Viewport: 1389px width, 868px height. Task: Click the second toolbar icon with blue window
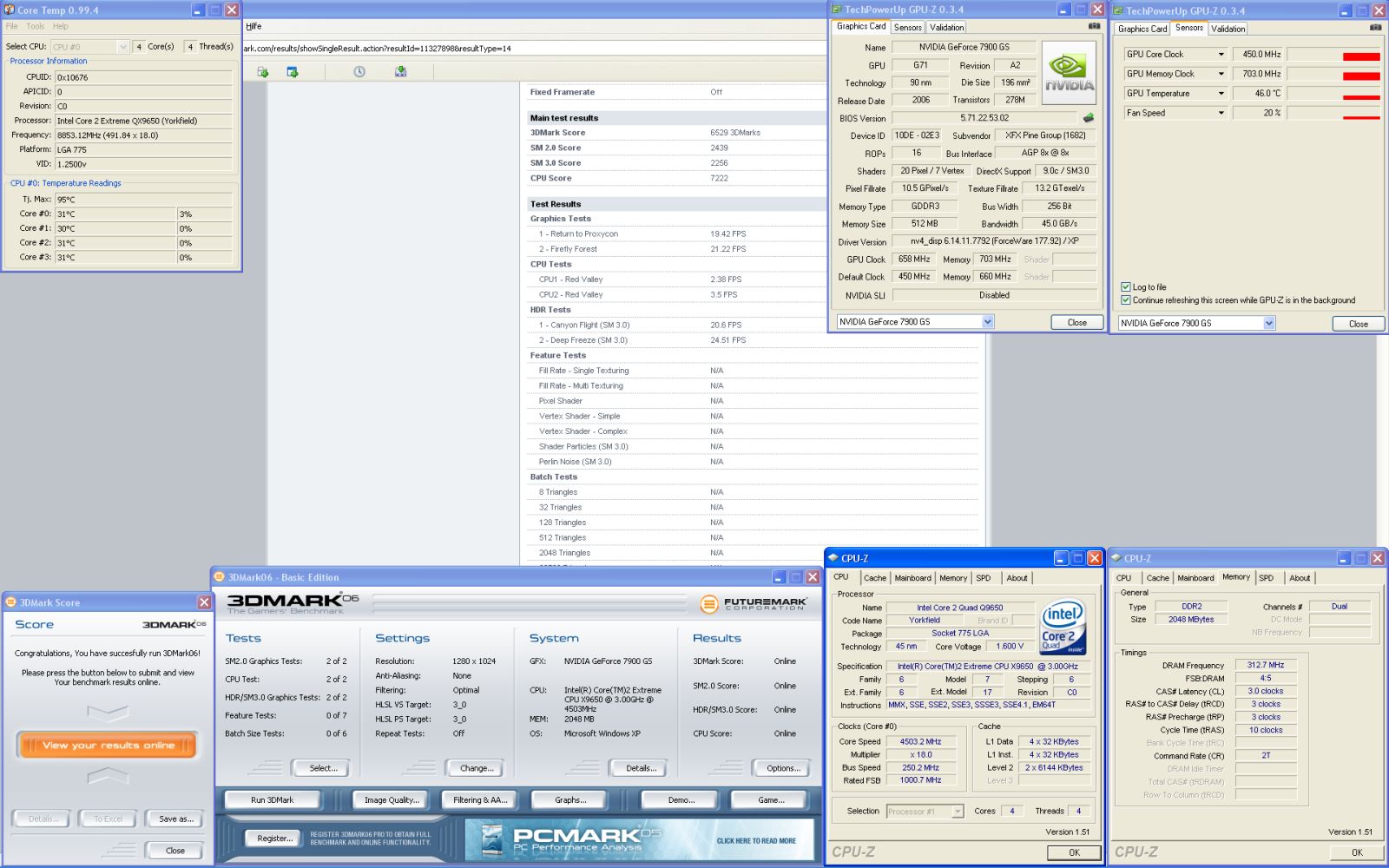pos(293,72)
